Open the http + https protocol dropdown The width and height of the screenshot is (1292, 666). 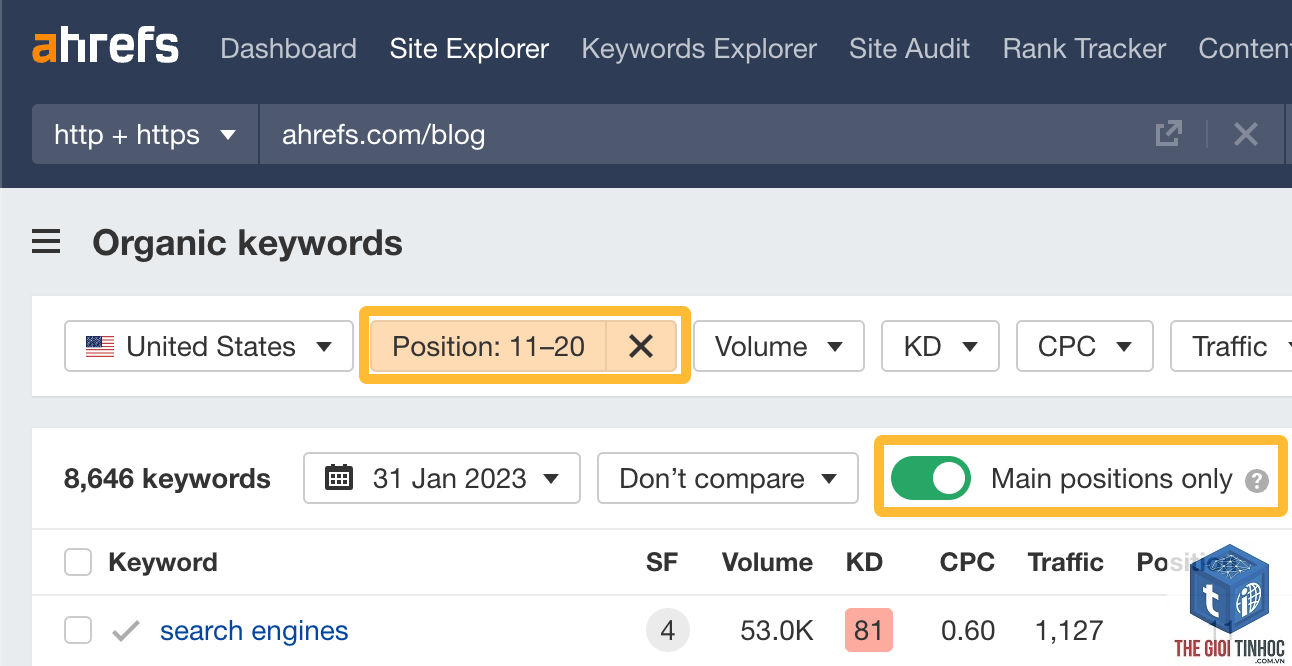[x=145, y=134]
